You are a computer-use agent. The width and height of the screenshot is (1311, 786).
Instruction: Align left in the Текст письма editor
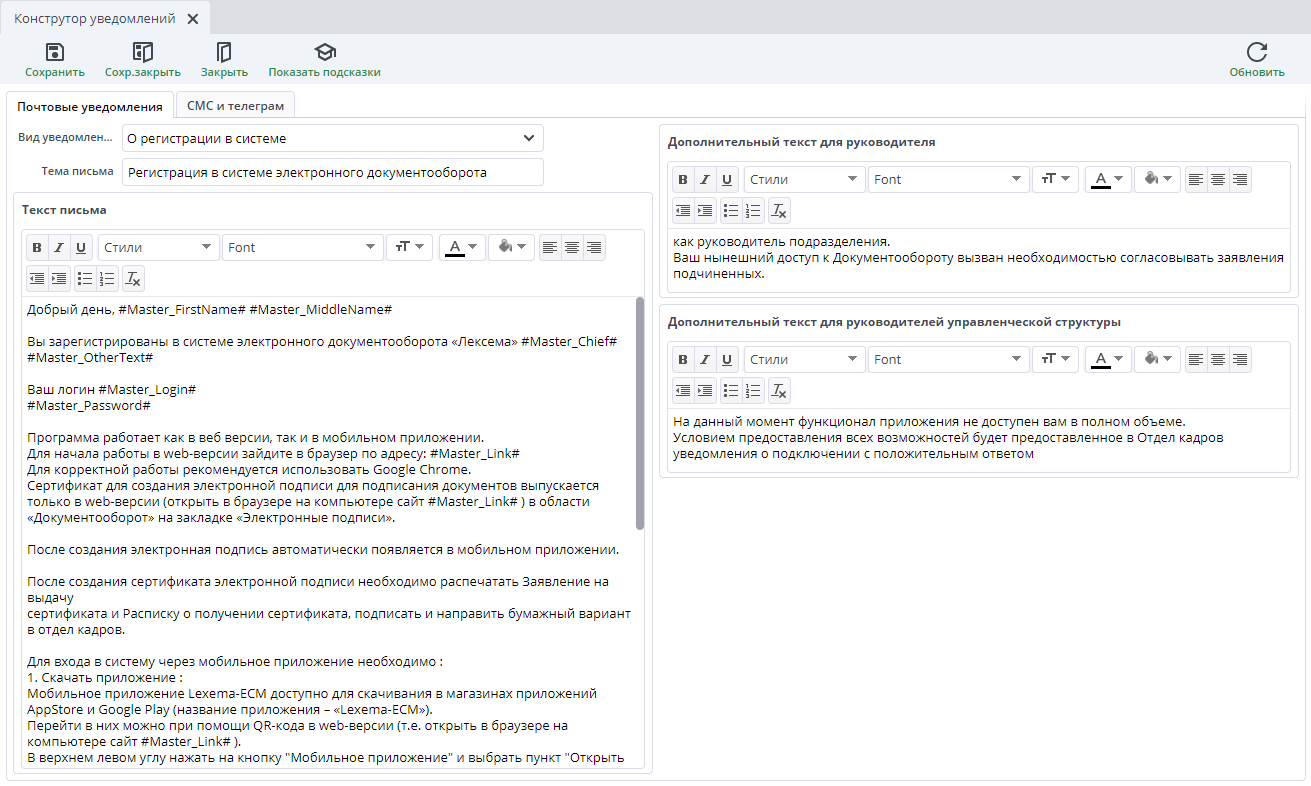point(550,248)
